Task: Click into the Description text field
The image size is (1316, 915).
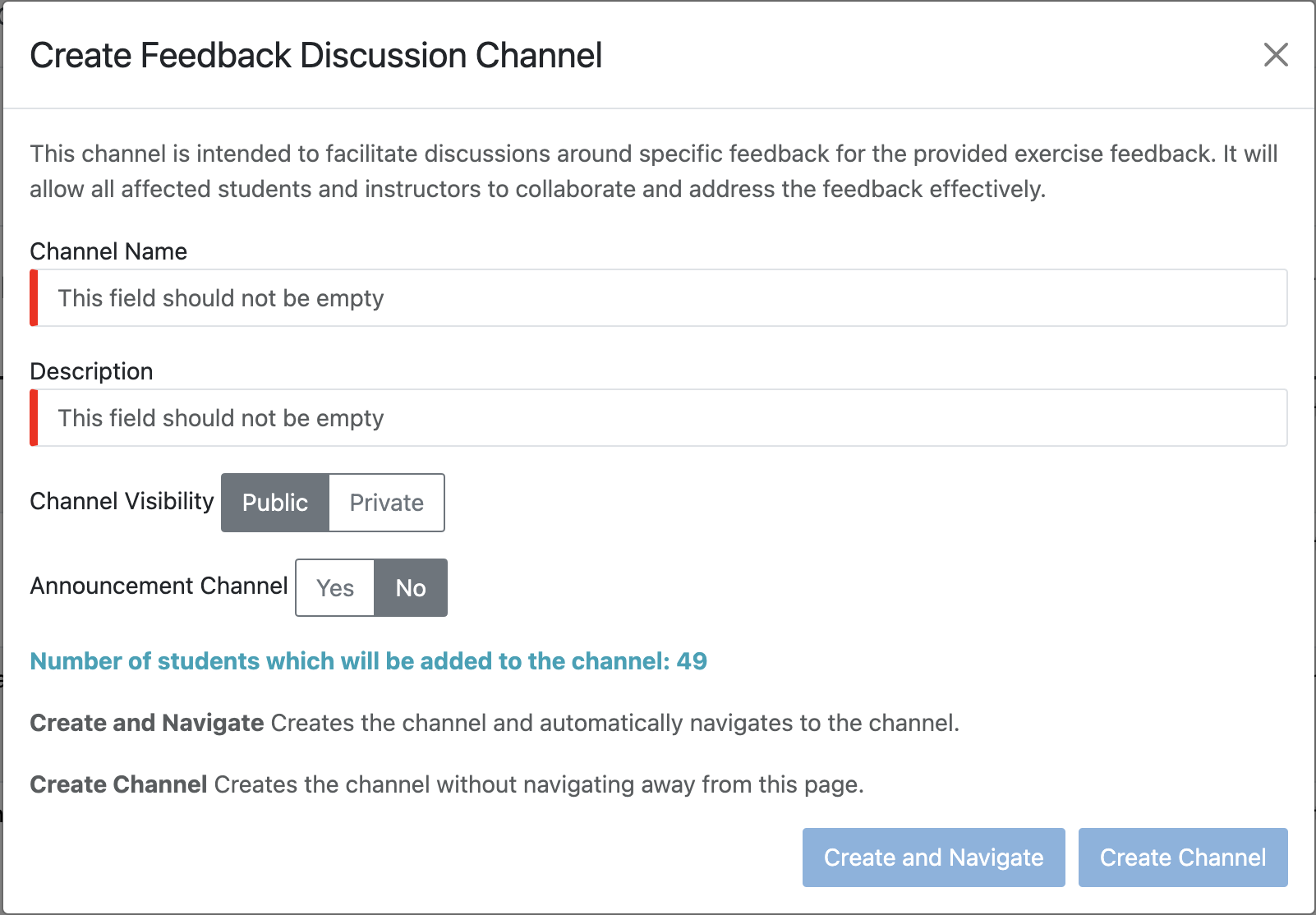Action: [x=657, y=418]
